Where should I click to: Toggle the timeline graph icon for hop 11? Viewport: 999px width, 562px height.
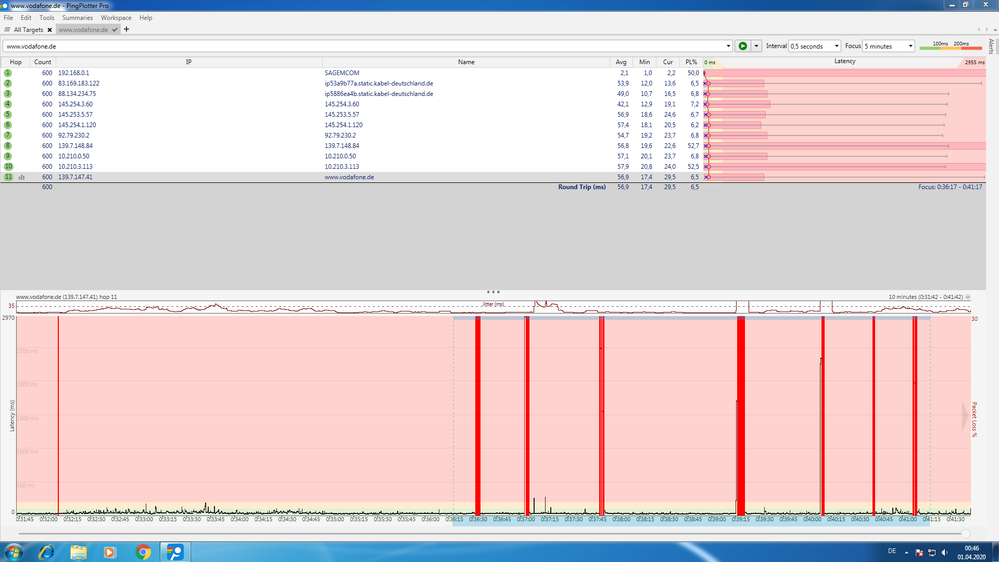22,177
